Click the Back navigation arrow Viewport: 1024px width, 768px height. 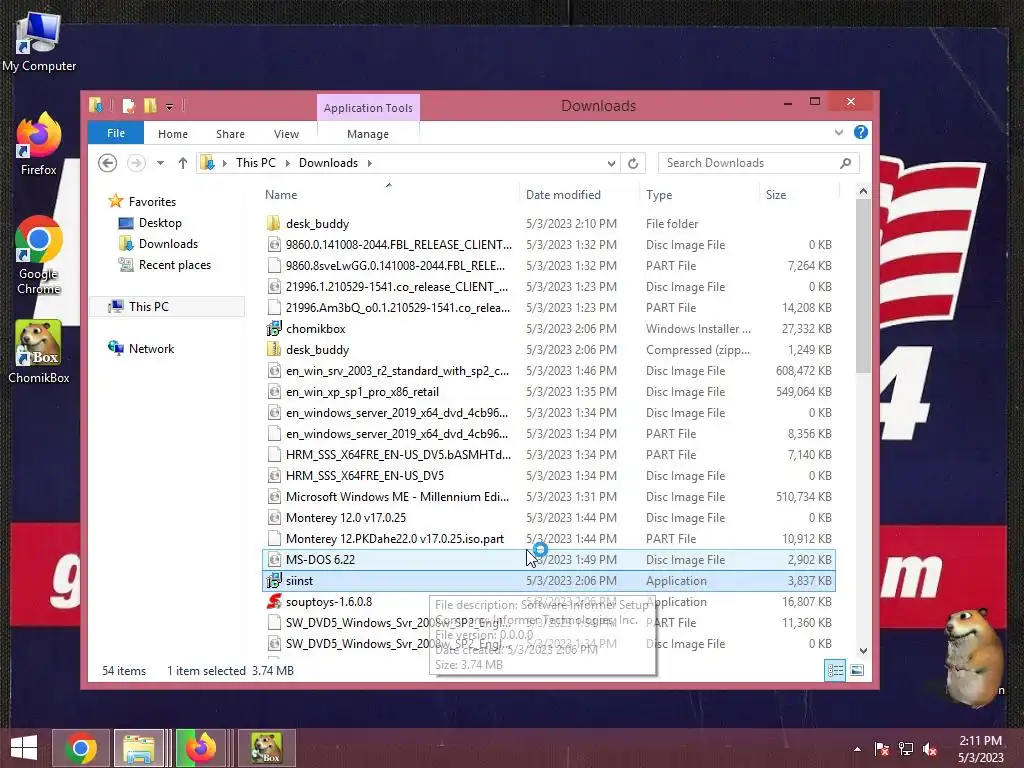[x=108, y=163]
